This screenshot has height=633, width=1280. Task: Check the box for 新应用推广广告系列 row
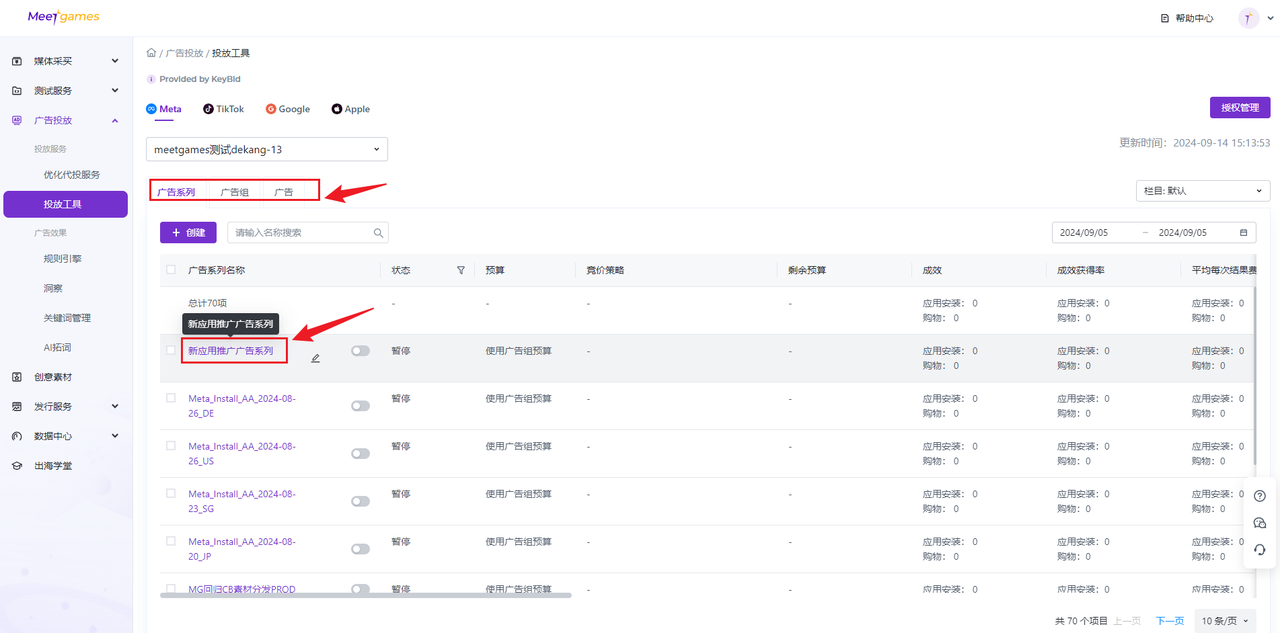171,350
